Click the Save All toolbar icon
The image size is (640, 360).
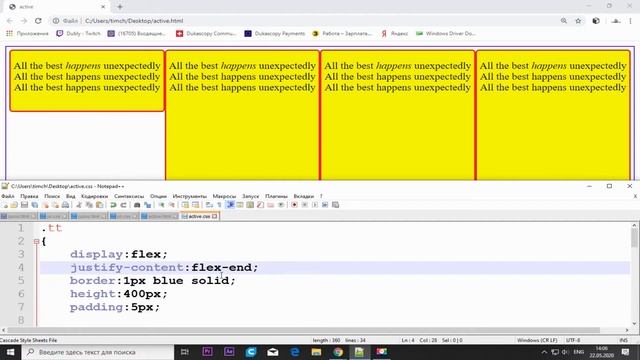pyautogui.click(x=35, y=205)
